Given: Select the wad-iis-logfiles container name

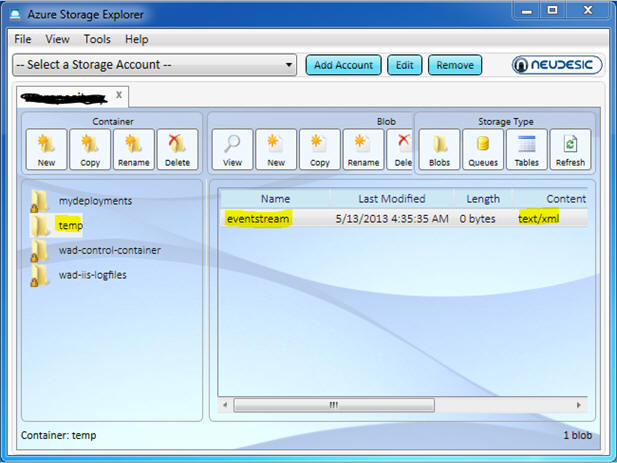Looking at the screenshot, I should click(x=93, y=275).
